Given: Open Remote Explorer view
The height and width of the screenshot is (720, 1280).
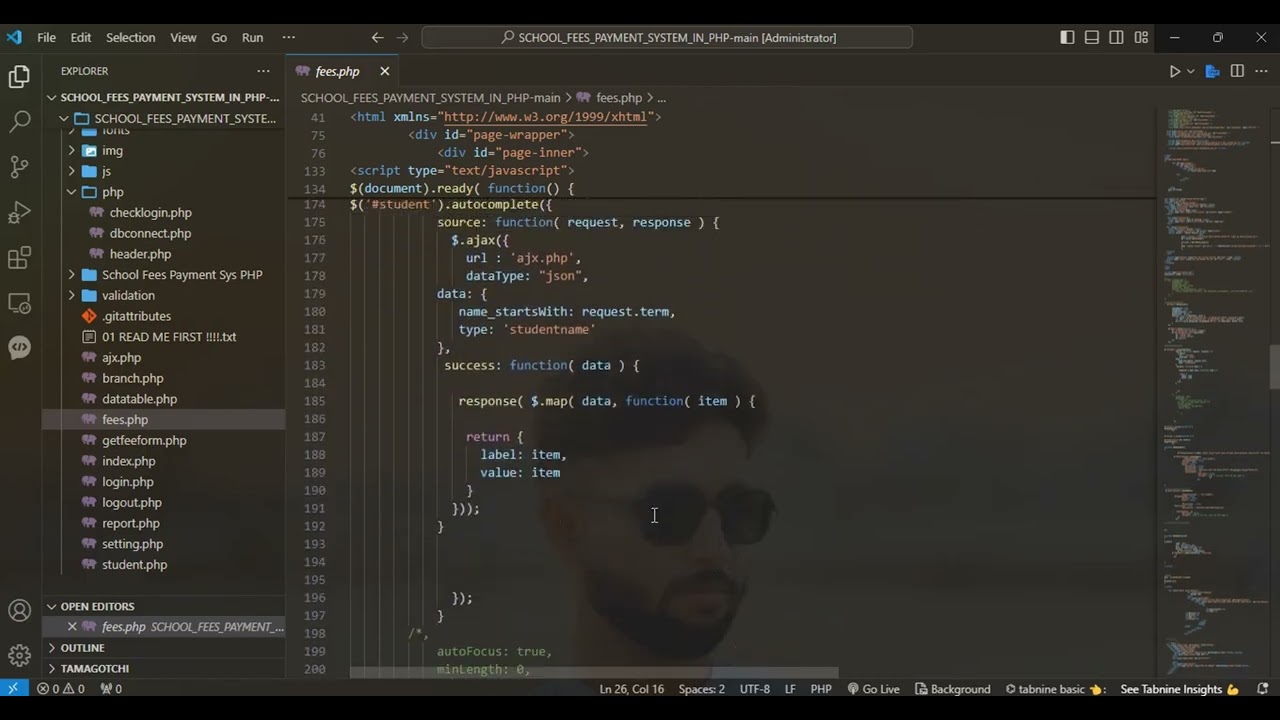Looking at the screenshot, I should tap(19, 303).
